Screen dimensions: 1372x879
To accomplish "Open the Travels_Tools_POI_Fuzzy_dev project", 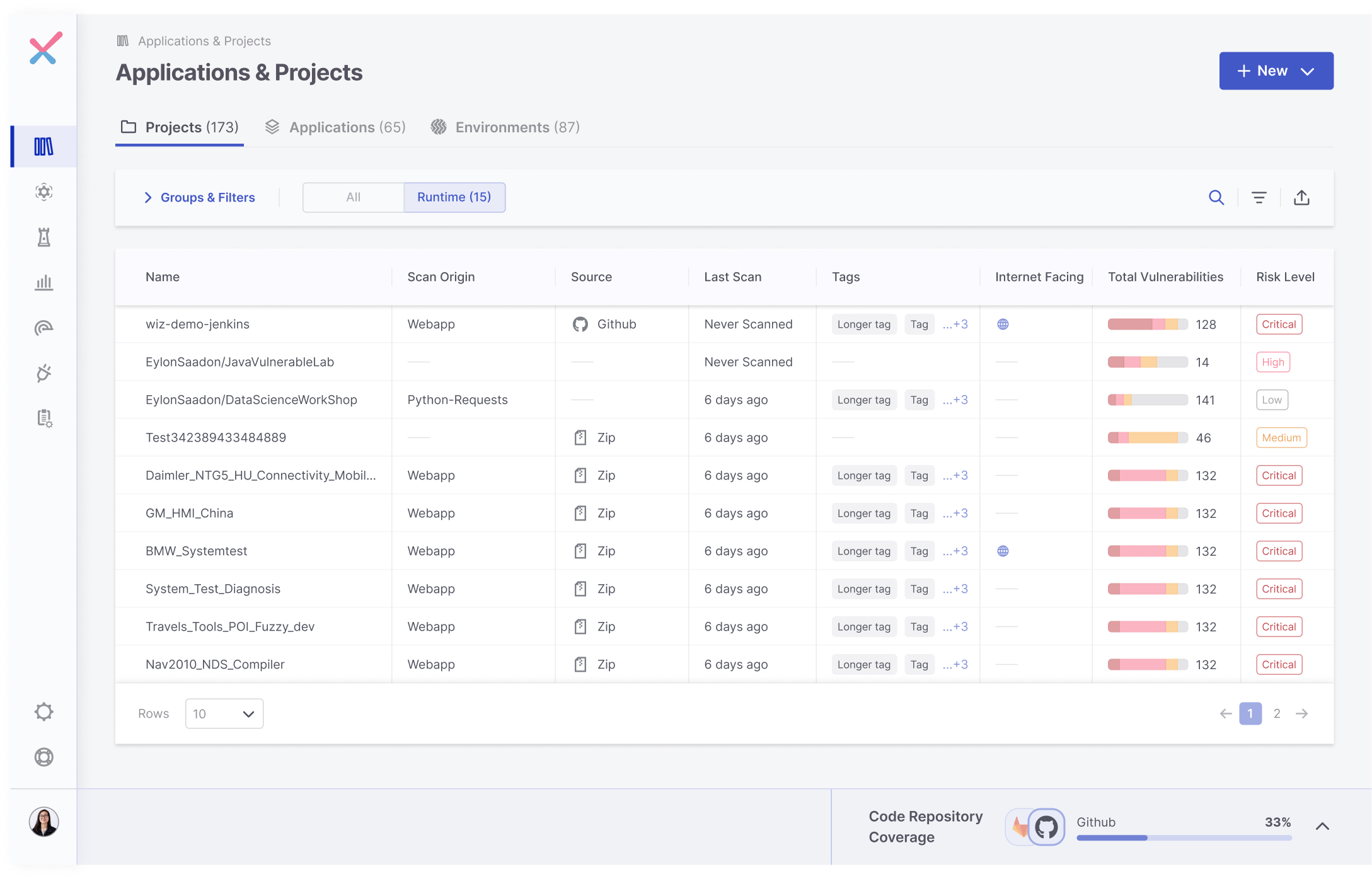I will (x=230, y=627).
